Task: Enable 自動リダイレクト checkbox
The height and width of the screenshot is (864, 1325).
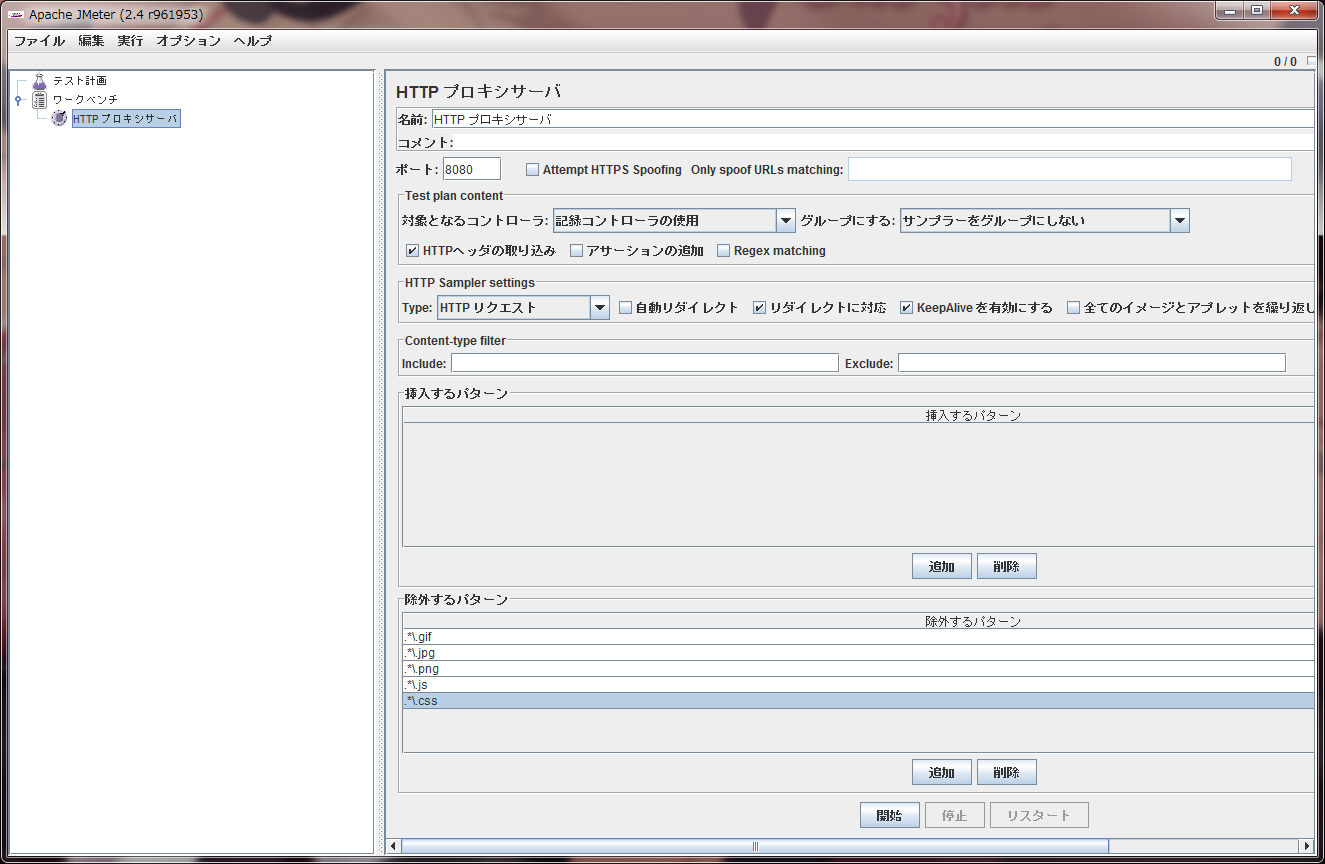Action: pos(625,308)
